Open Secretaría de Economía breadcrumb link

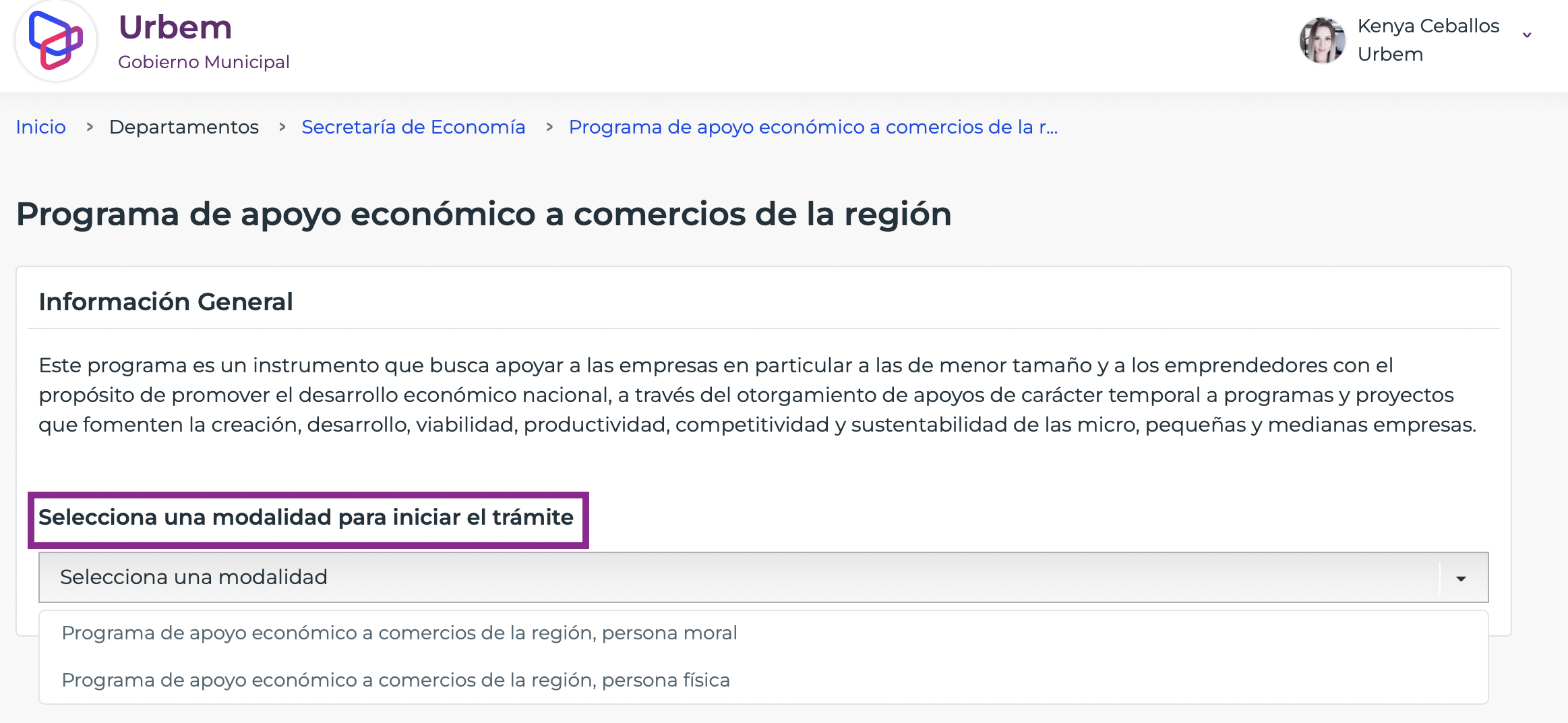(413, 127)
